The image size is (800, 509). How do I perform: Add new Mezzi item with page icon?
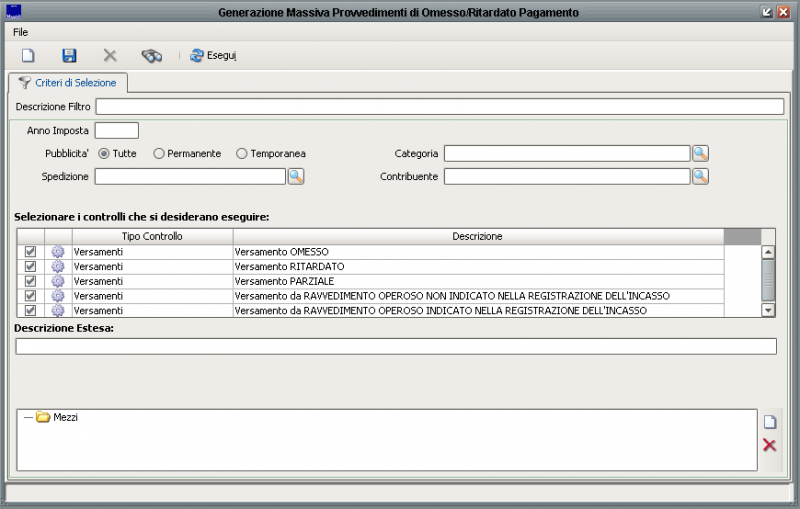[769, 422]
